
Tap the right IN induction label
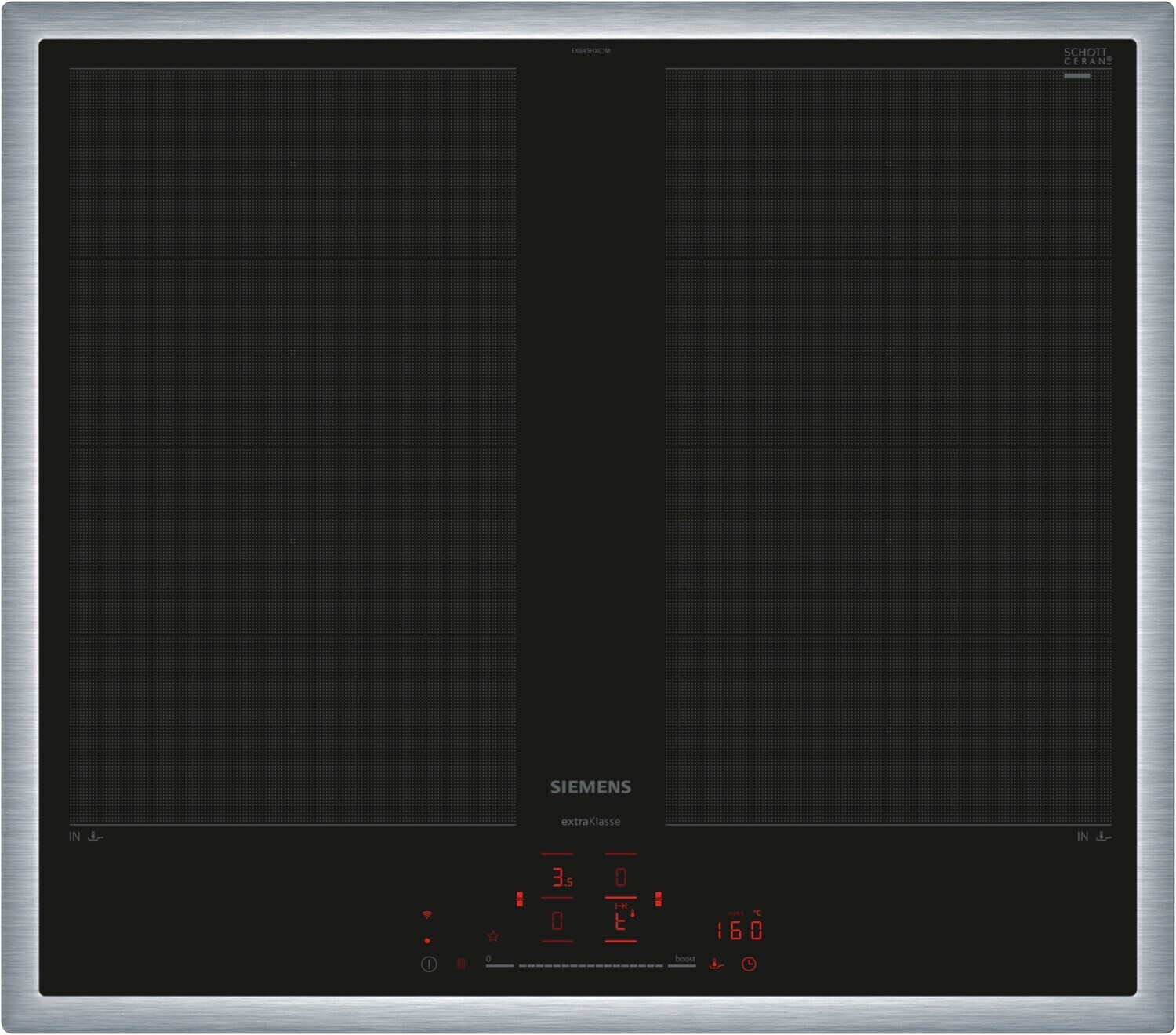pyautogui.click(x=1083, y=837)
